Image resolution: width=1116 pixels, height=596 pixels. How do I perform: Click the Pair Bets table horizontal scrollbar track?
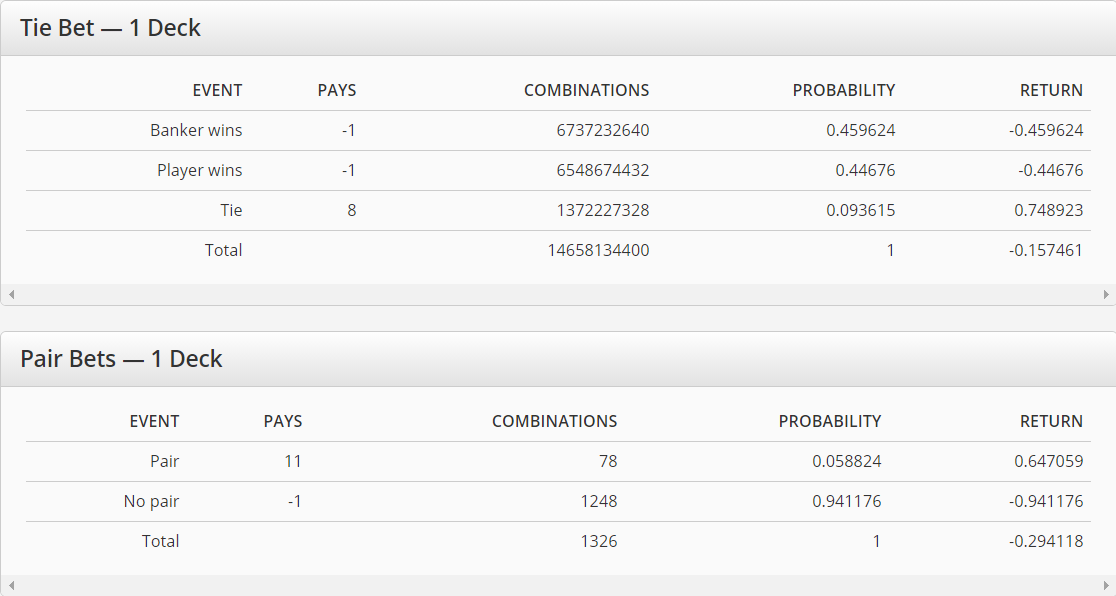[558, 585]
